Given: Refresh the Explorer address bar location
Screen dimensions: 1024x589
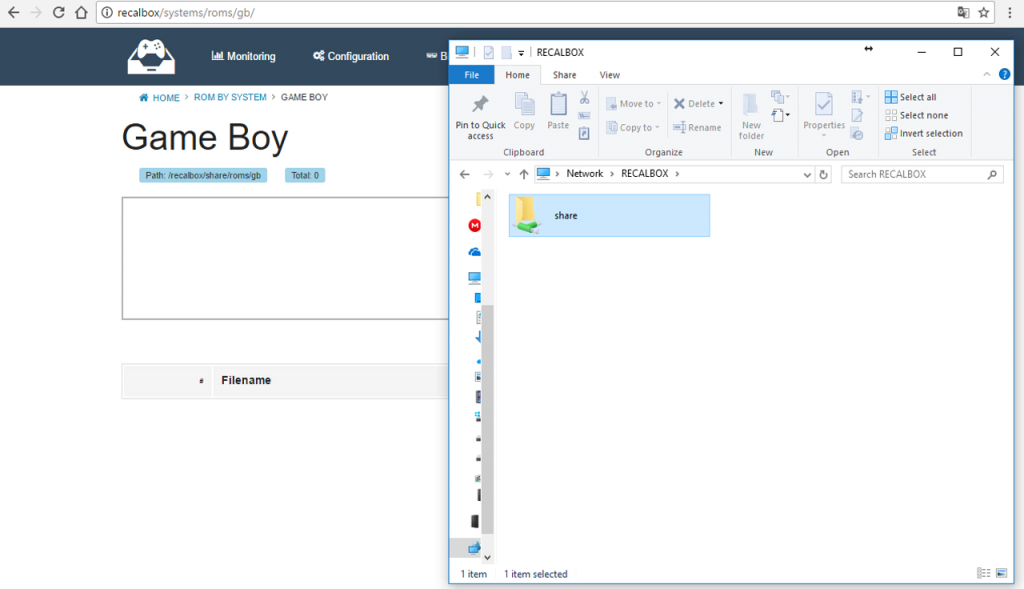Looking at the screenshot, I should click(824, 174).
